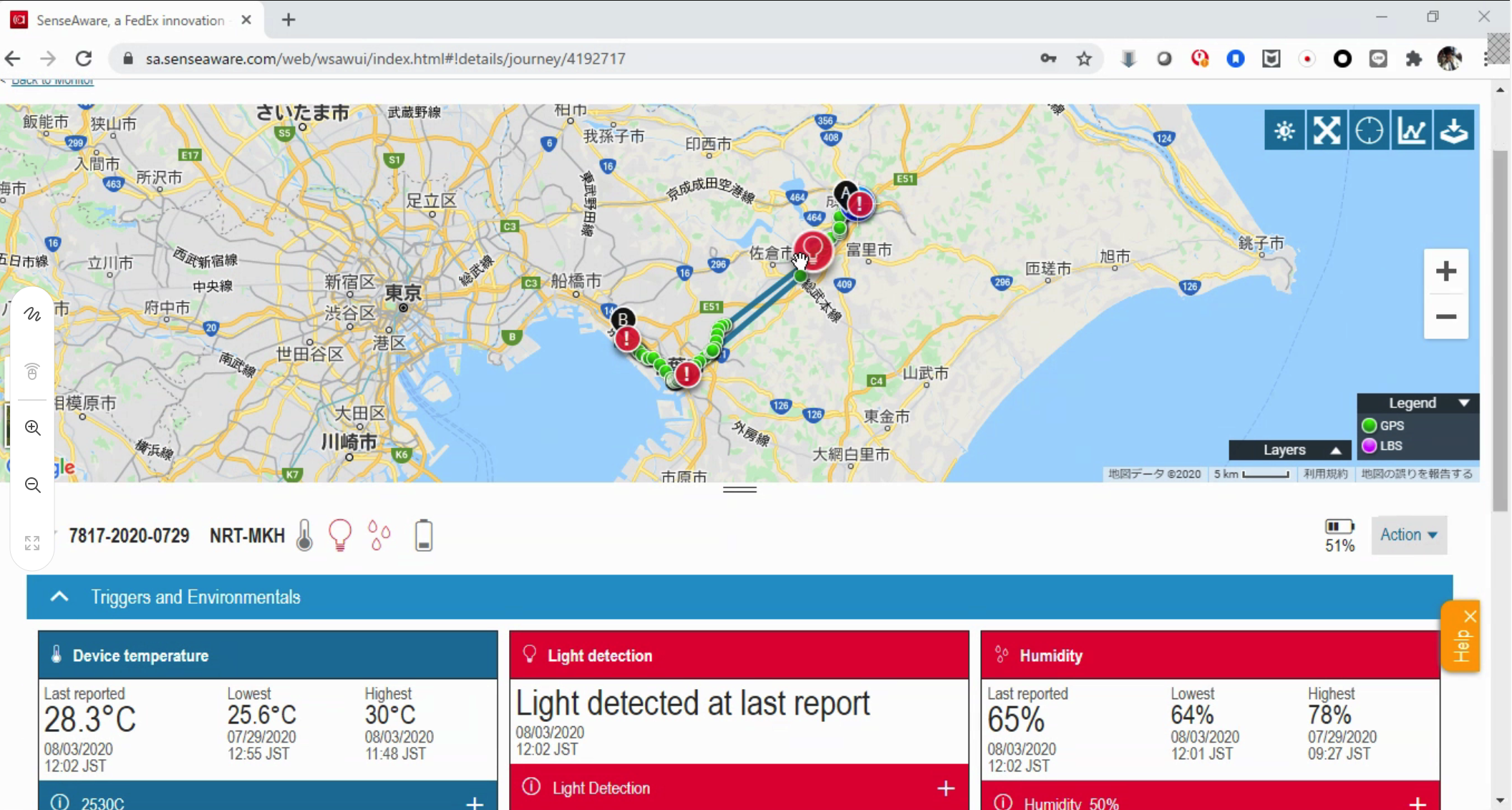Click the battery sensor icon beside droplets

click(x=424, y=535)
